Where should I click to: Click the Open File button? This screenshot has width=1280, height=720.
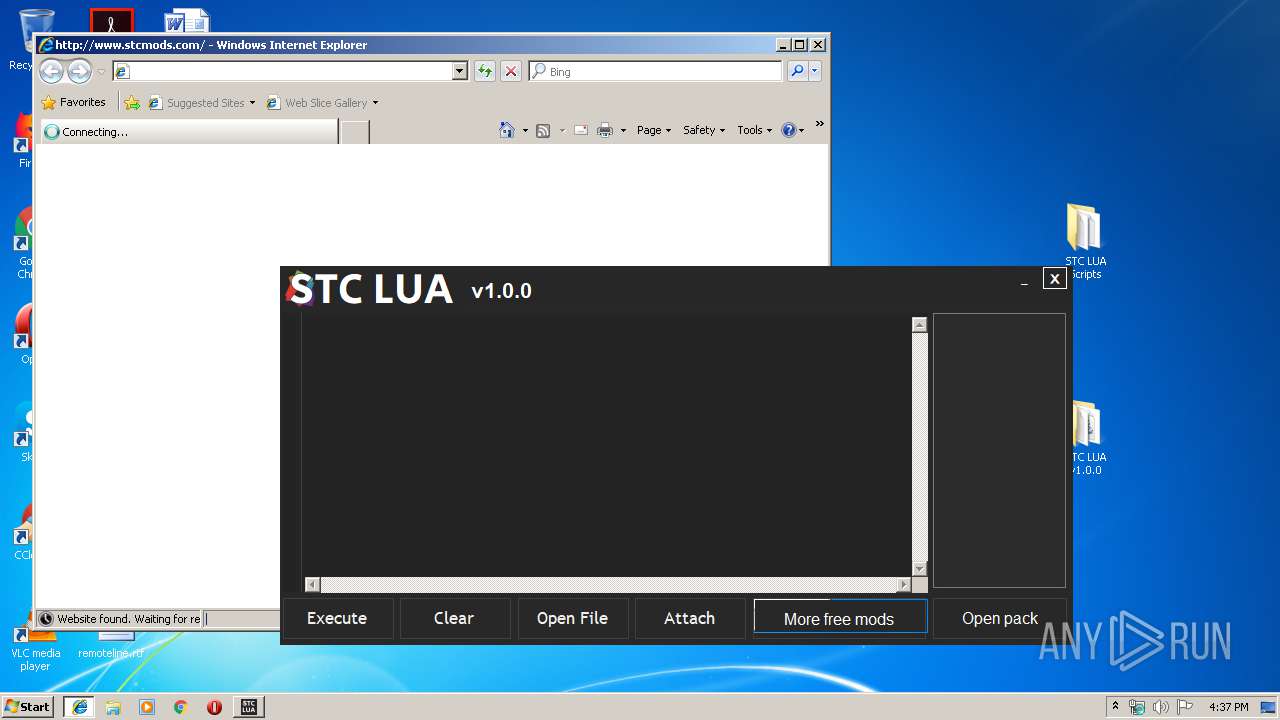coord(572,618)
